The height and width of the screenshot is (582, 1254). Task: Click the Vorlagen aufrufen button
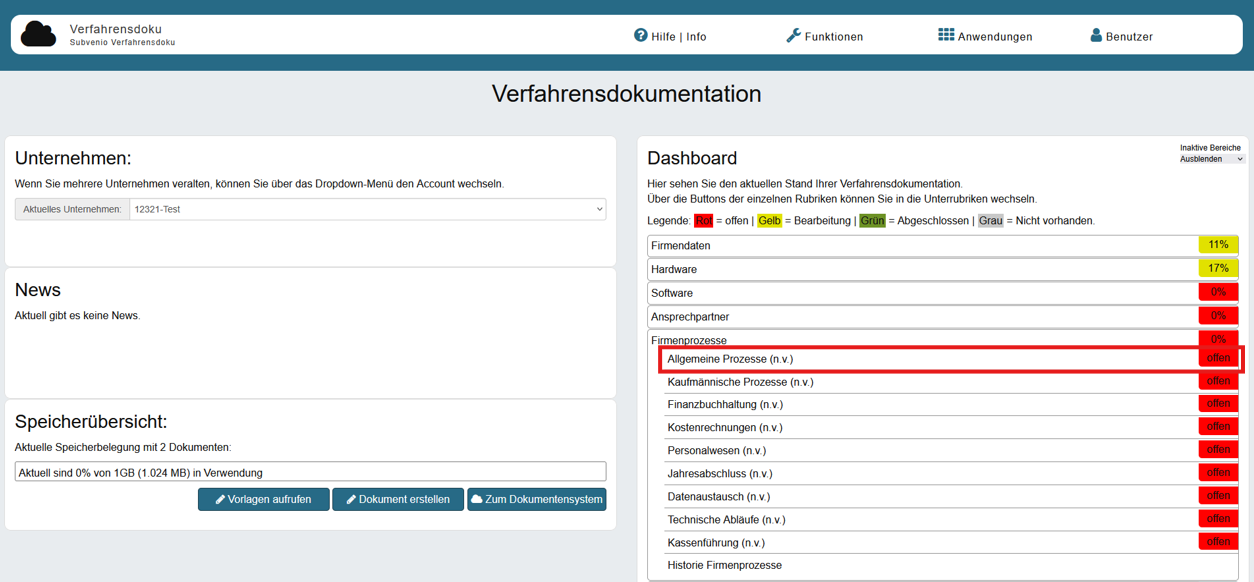(264, 499)
